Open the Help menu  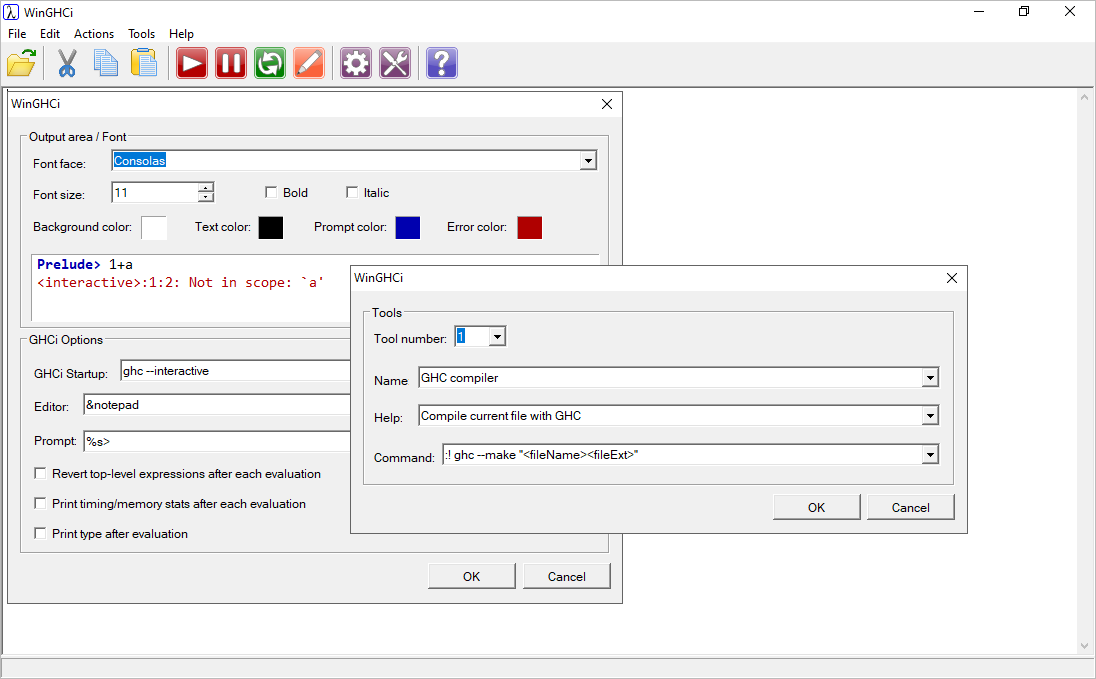coord(181,34)
